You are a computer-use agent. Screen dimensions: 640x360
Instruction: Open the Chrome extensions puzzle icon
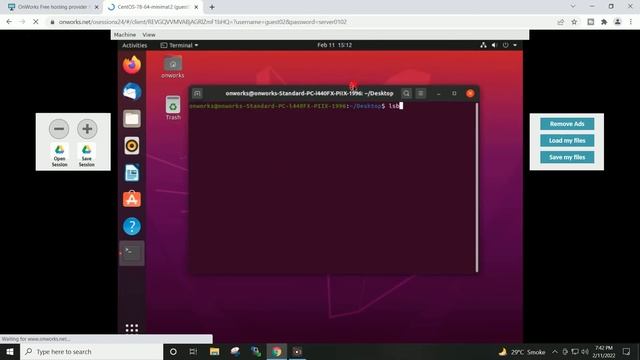click(604, 22)
